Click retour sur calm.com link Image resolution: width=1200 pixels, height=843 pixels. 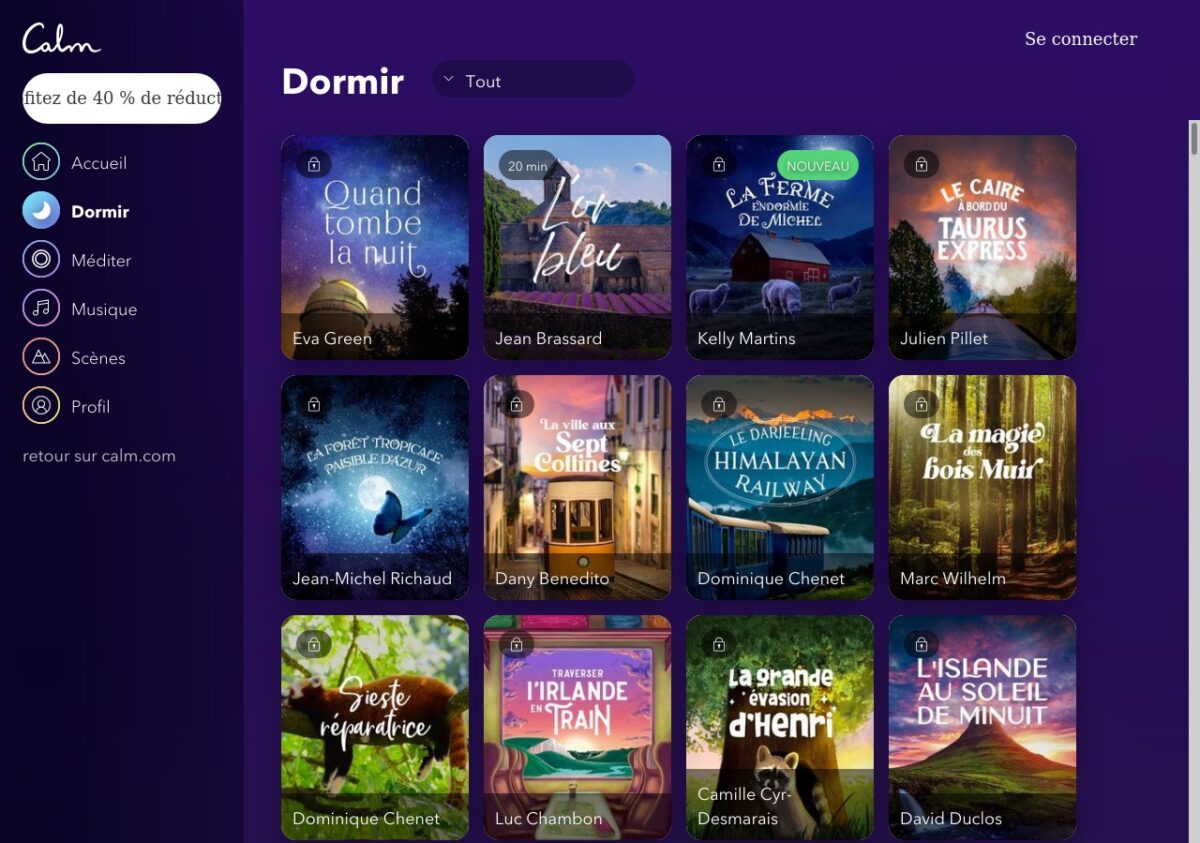point(99,456)
